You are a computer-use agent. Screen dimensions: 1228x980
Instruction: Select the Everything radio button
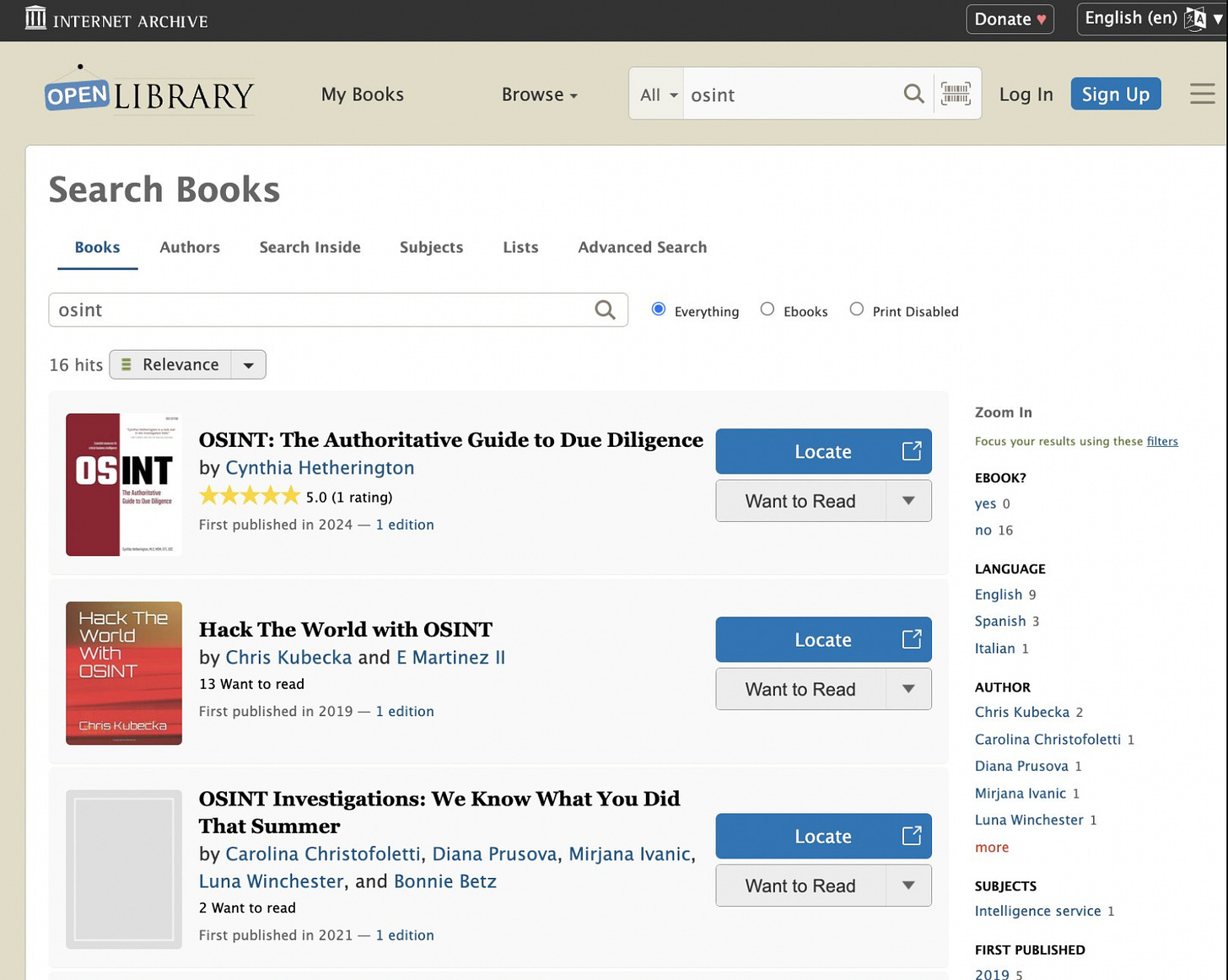[x=659, y=310]
